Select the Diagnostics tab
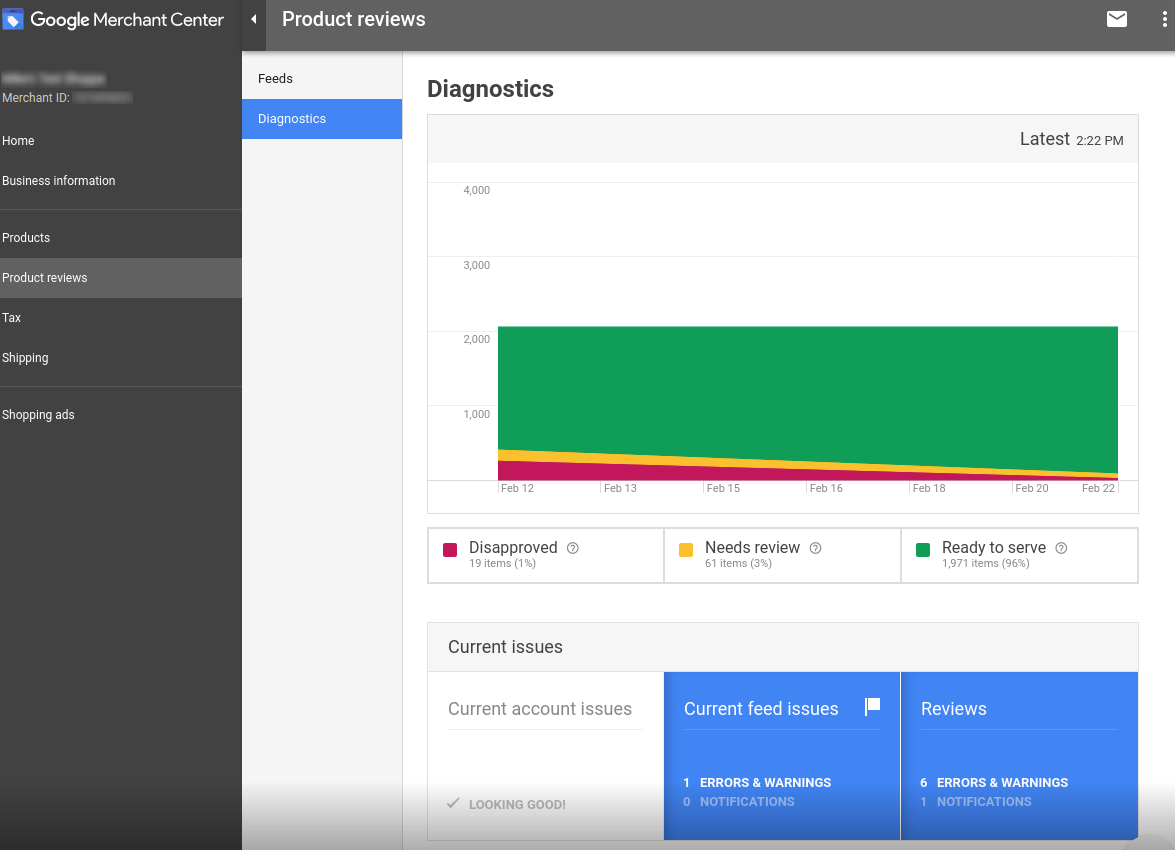The image size is (1175, 850). pos(321,118)
